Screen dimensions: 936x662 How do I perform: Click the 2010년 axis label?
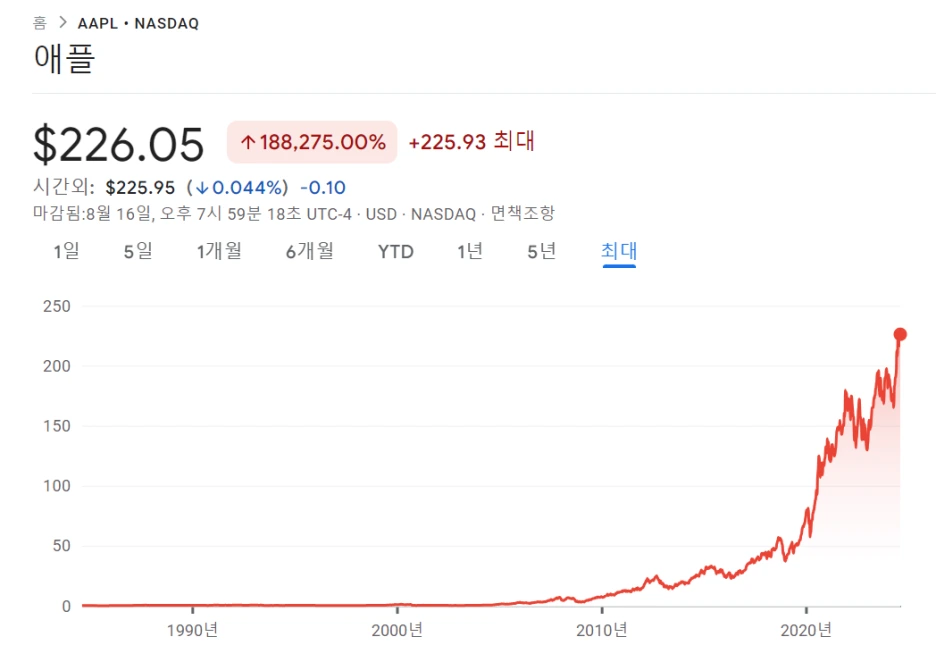[x=602, y=630]
